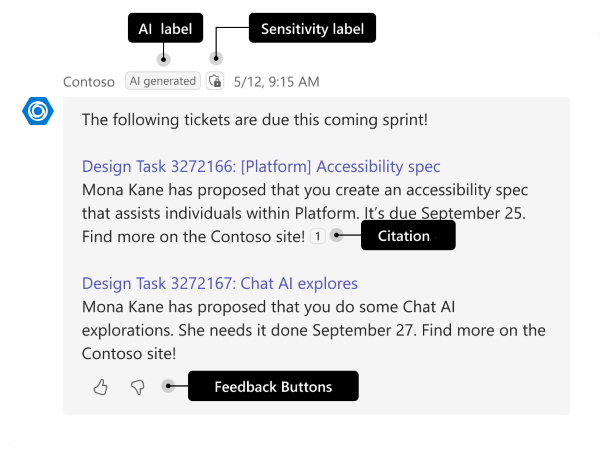Click the 5/12, 9:15 AM timestamp
Screen dimensions: 600x455
278,82
